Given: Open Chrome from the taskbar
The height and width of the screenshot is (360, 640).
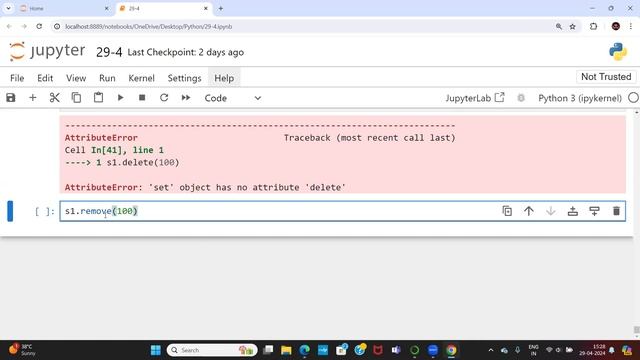Looking at the screenshot, I should click(451, 350).
